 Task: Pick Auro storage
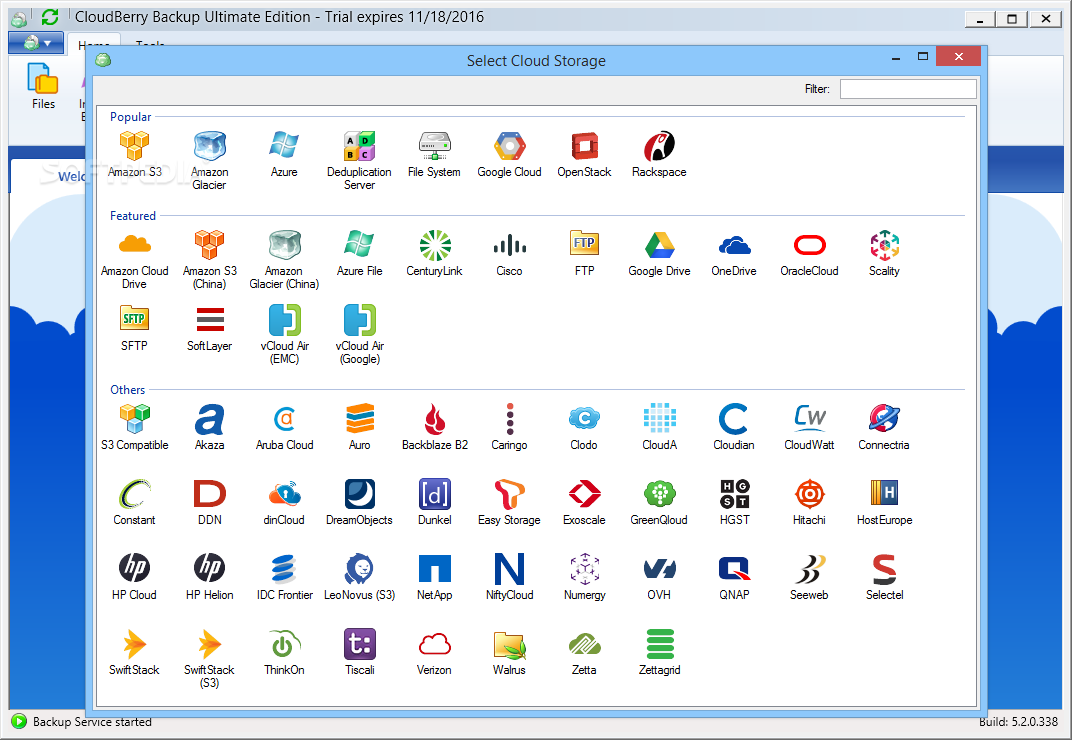point(360,427)
